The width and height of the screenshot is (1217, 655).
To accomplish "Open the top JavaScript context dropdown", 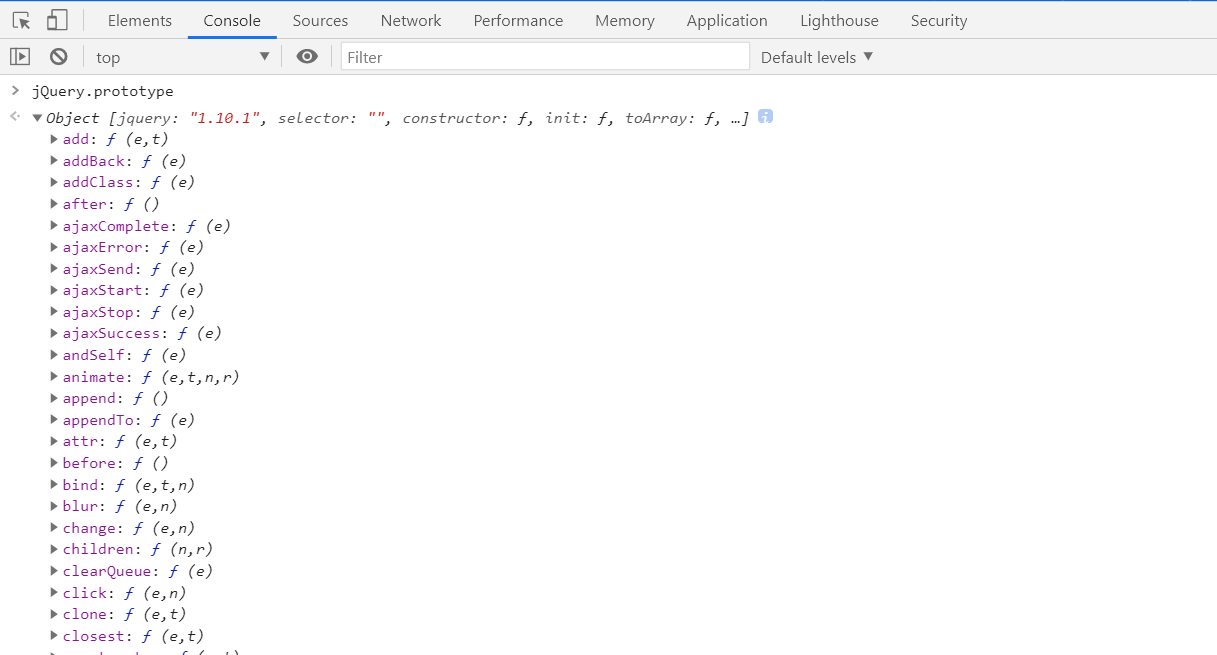I will [183, 57].
